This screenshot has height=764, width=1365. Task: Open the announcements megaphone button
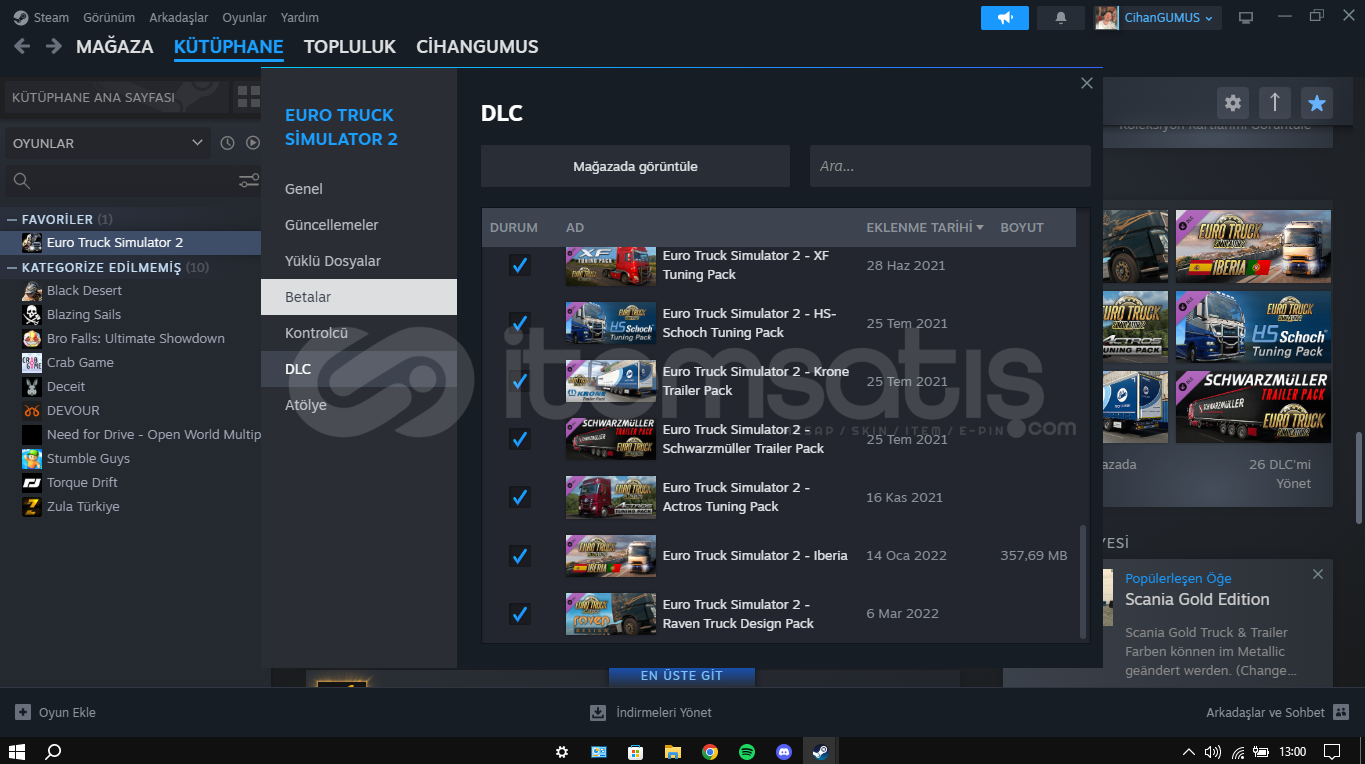coord(1005,18)
